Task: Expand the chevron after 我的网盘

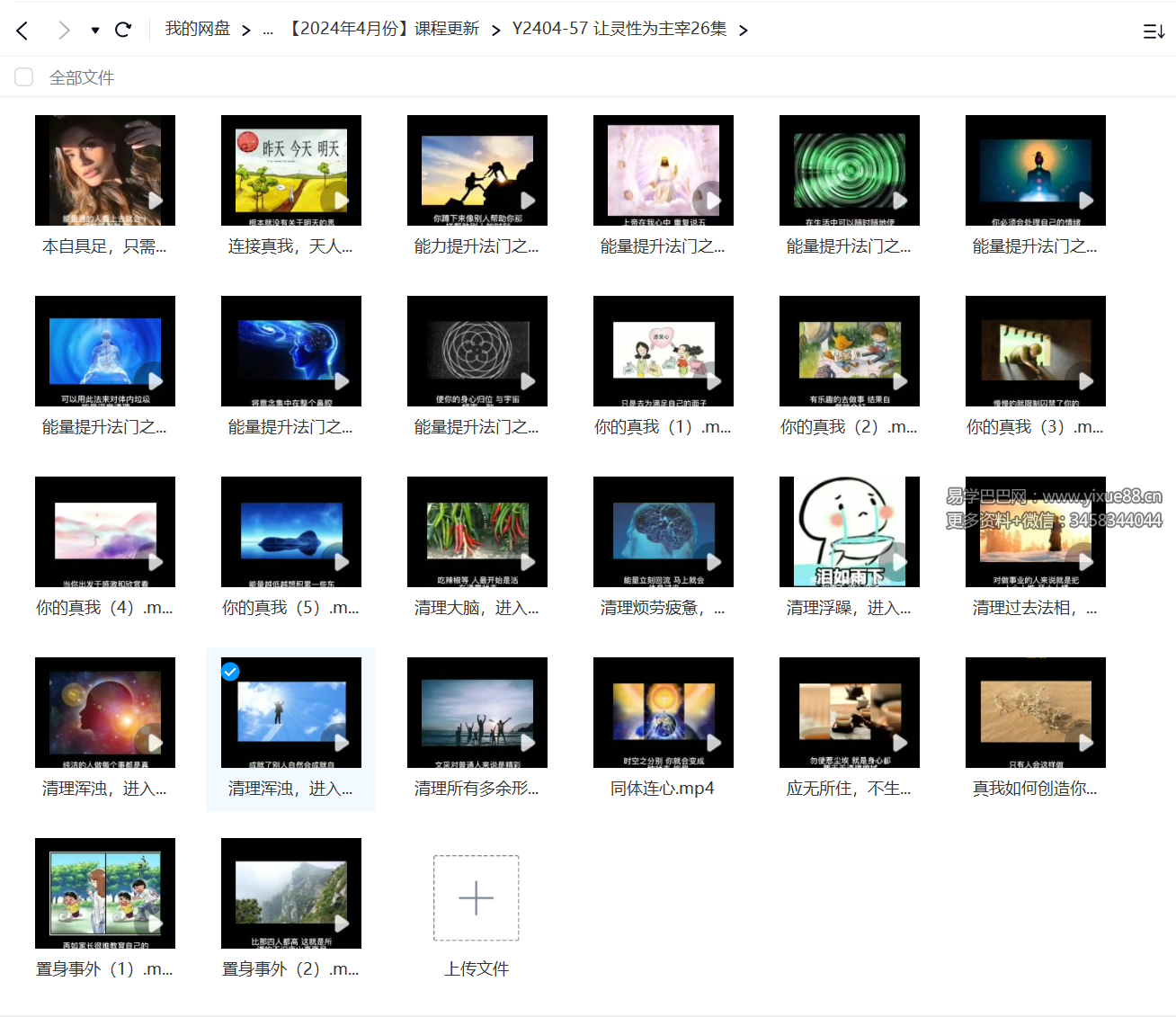Action: point(245,31)
